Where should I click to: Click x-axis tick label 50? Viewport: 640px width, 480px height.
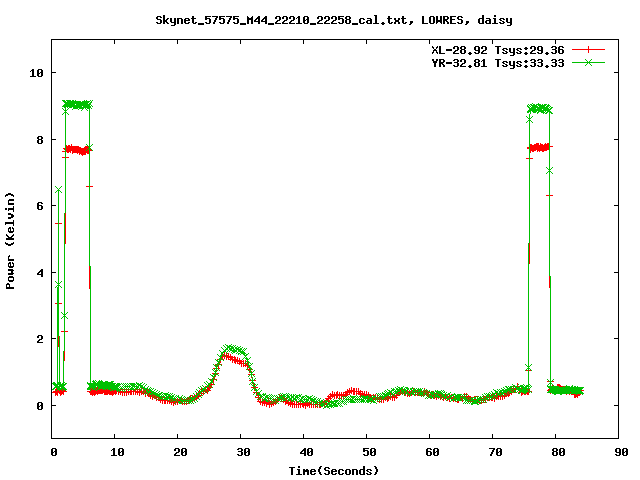[369, 452]
